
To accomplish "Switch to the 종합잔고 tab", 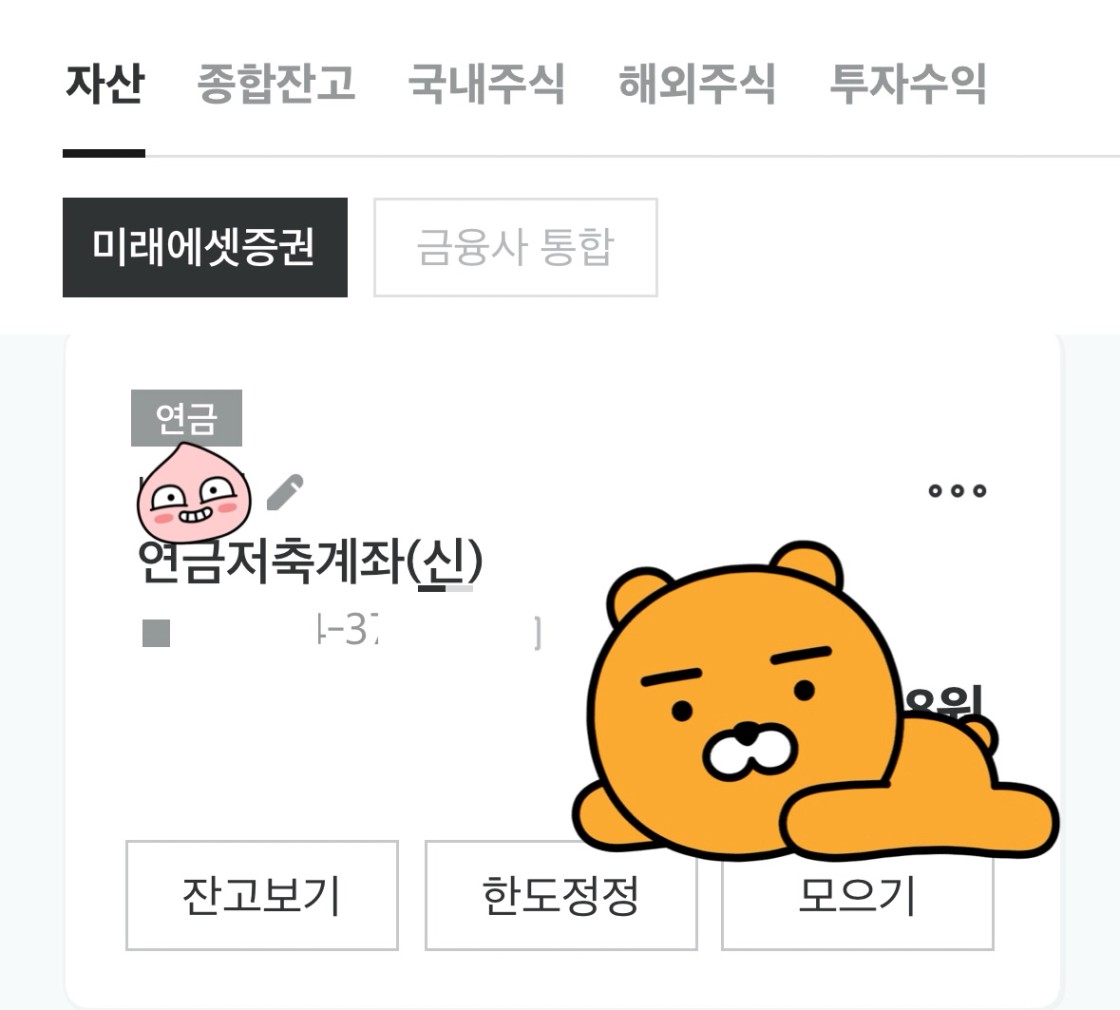I will coord(276,84).
